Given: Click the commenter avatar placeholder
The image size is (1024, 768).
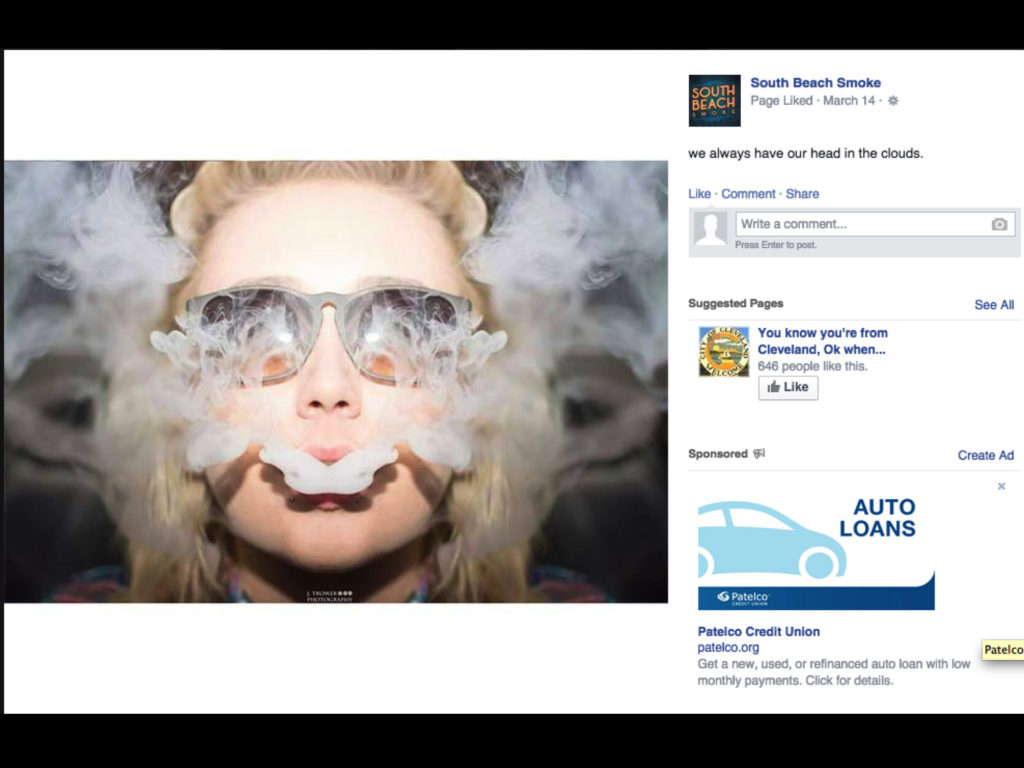Looking at the screenshot, I should (710, 229).
